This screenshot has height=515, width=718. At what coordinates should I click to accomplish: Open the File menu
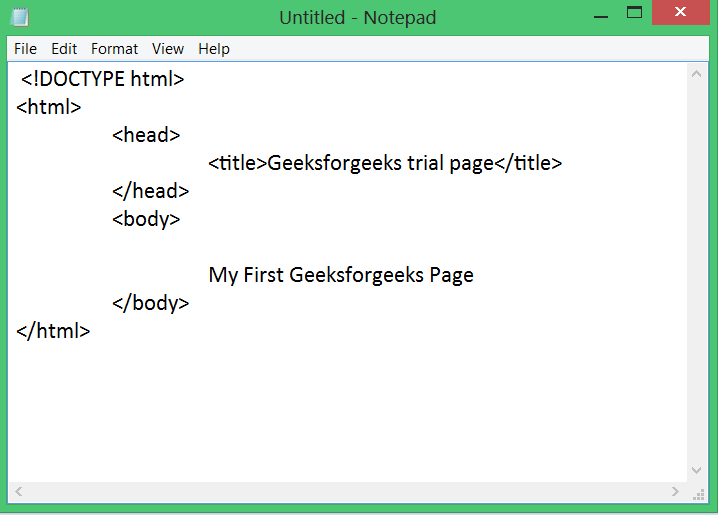pyautogui.click(x=25, y=49)
